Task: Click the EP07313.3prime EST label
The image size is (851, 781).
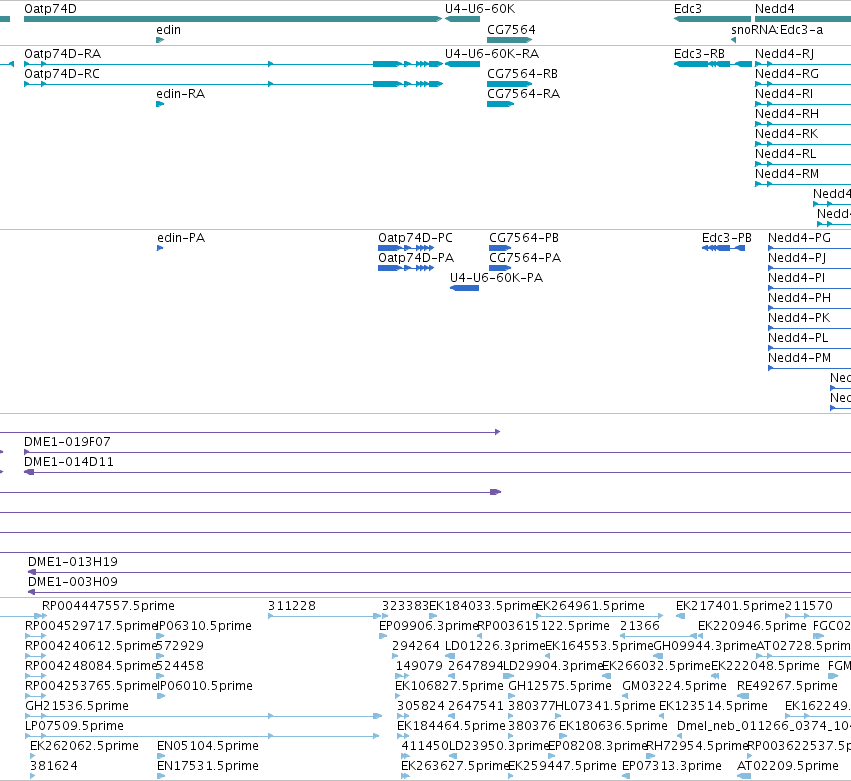Action: (671, 766)
